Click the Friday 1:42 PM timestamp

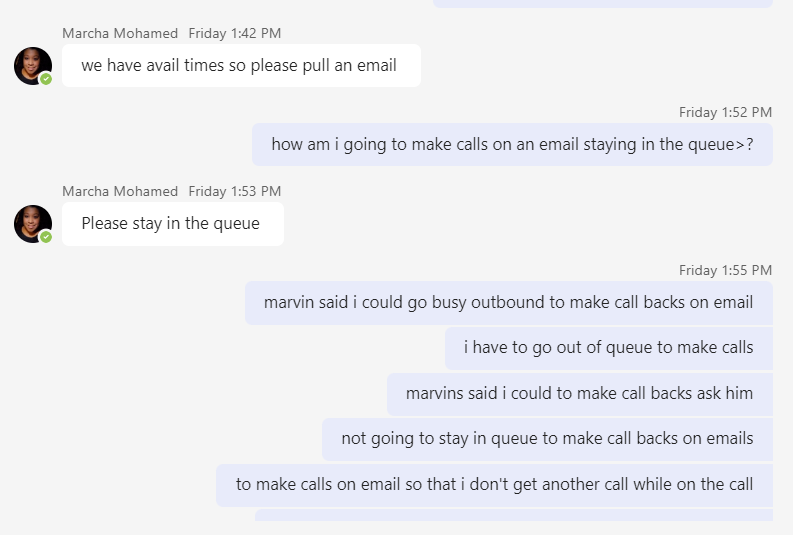(235, 33)
